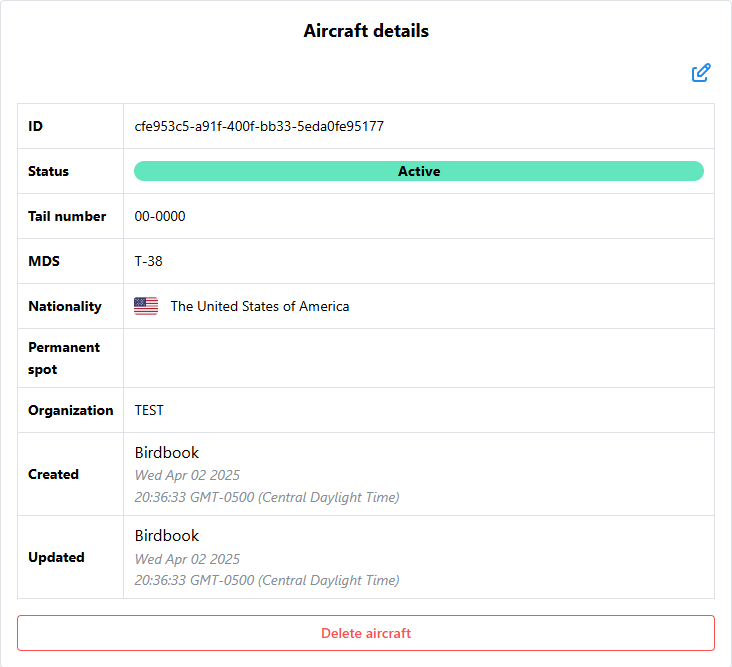Click the Organization row label

tap(71, 410)
